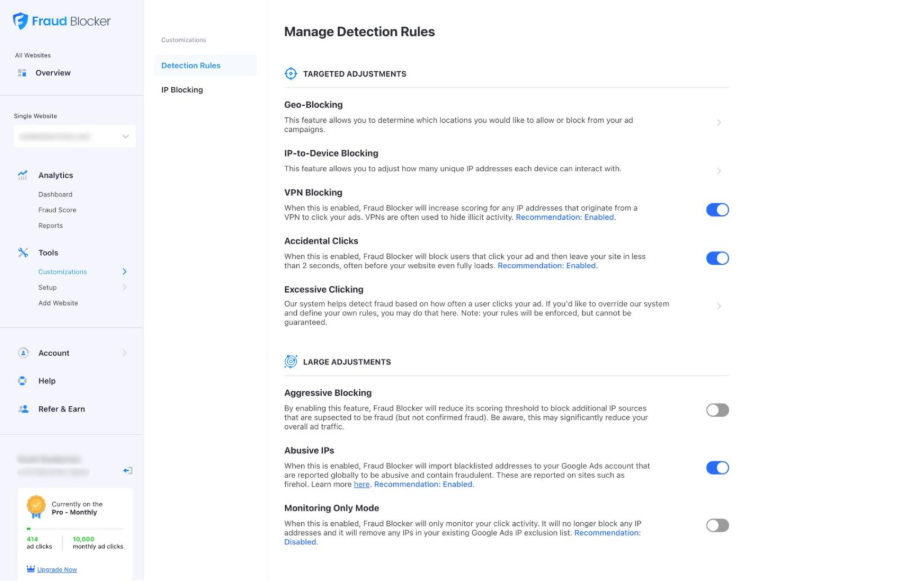Screen dimensions: 901x582
Task: Select Fraud Score under Analytics
Action: 57,210
